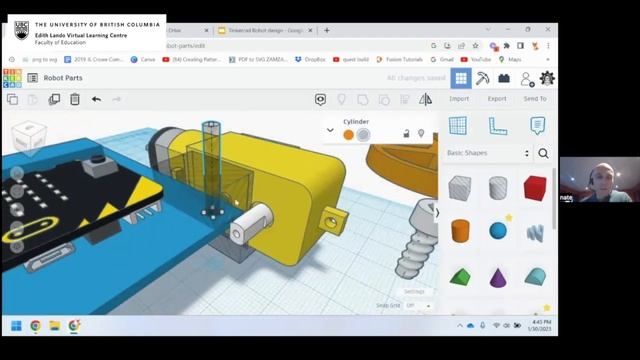Screen dimensions: 640x360
Task: Pick the Cylinder hole shape
Action: [498, 188]
